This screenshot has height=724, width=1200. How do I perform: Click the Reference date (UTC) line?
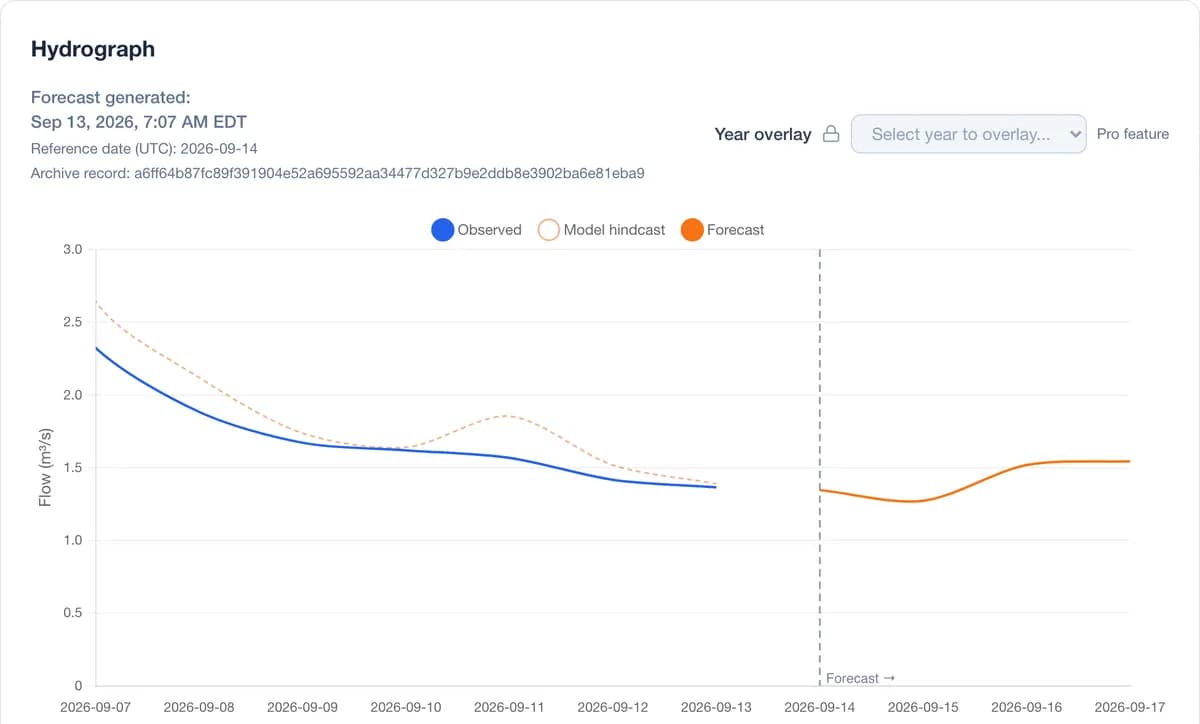point(144,148)
